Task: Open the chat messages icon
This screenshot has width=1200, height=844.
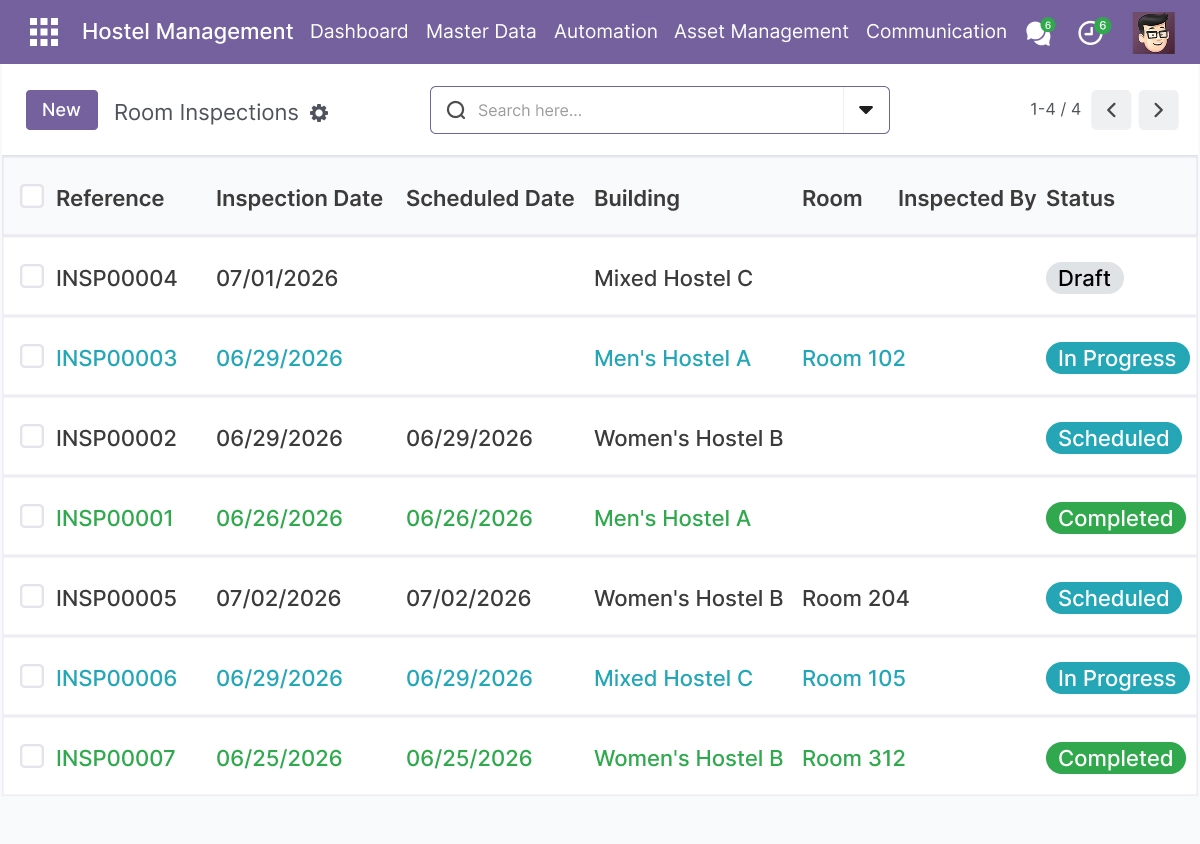Action: [1039, 33]
